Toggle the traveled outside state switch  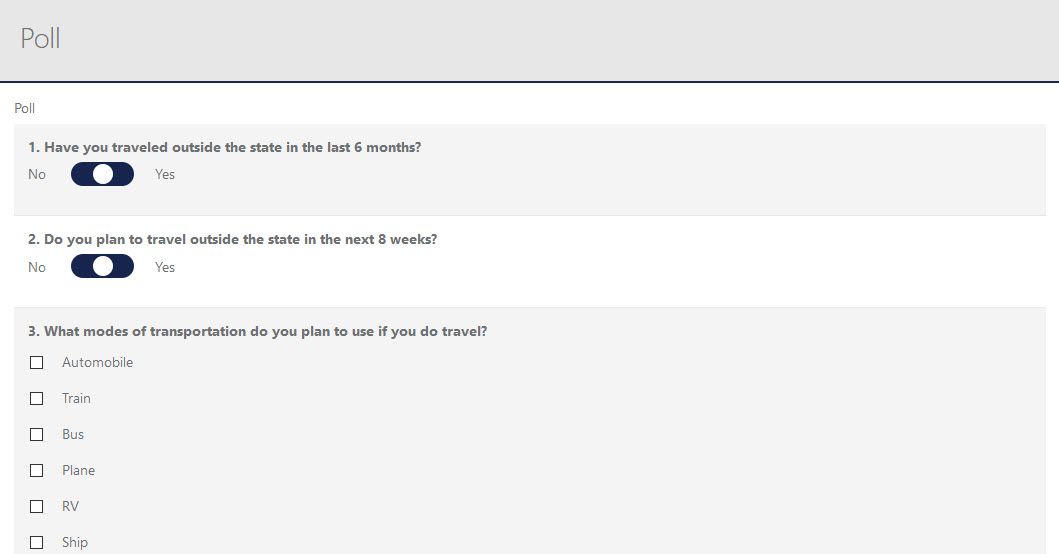pyautogui.click(x=102, y=174)
